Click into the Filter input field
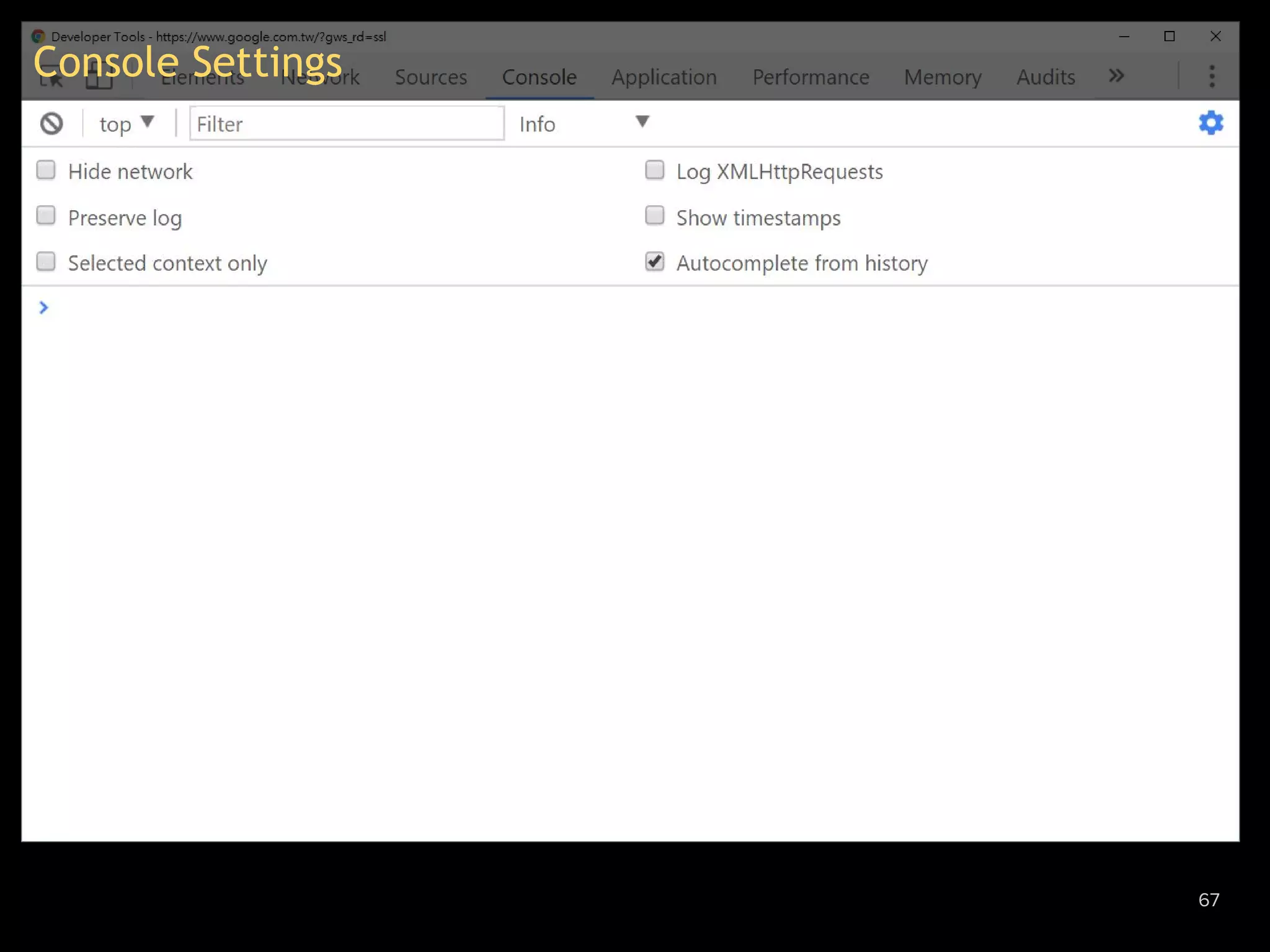The image size is (1270, 952). (347, 123)
